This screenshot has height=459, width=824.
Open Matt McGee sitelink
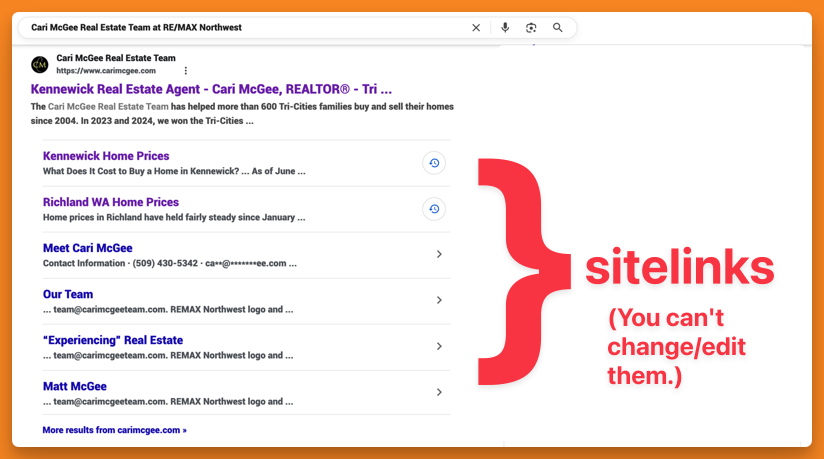75,386
